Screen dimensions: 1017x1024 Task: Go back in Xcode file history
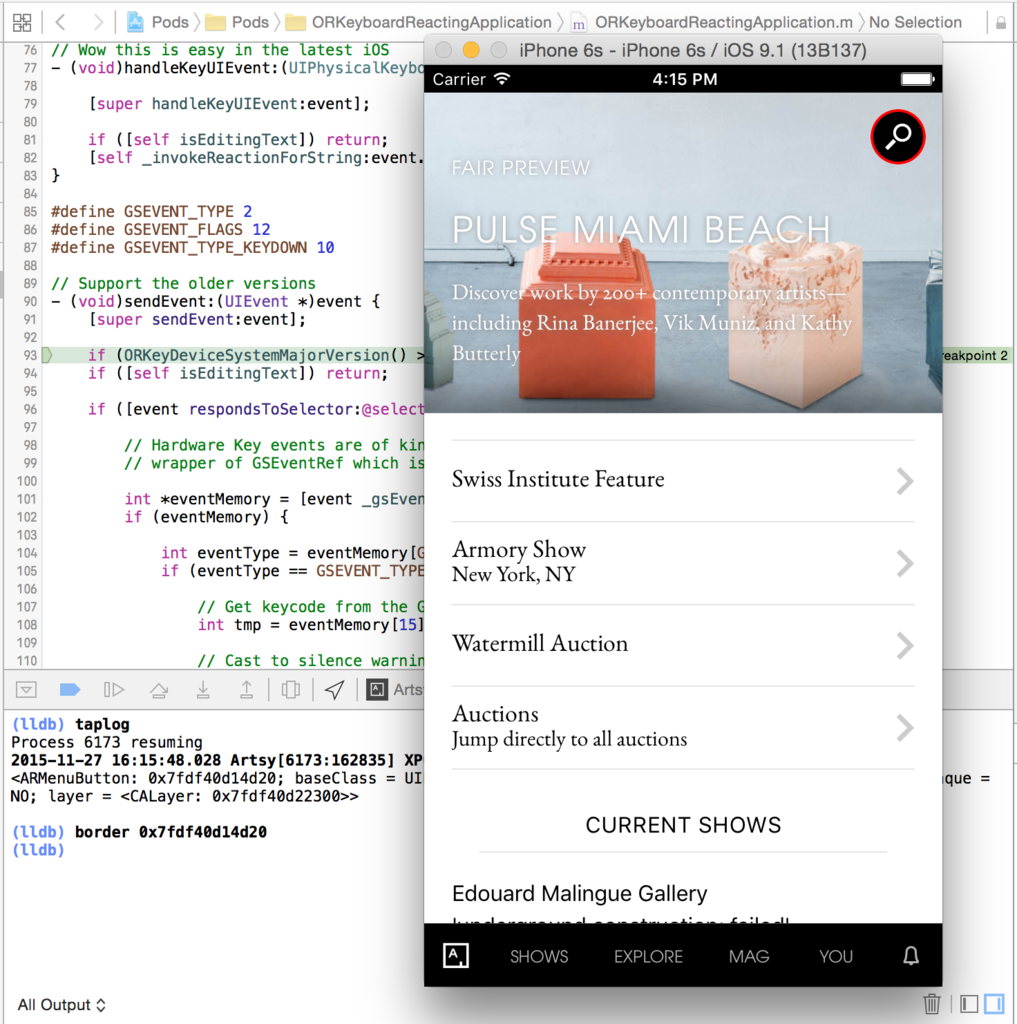[x=60, y=23]
